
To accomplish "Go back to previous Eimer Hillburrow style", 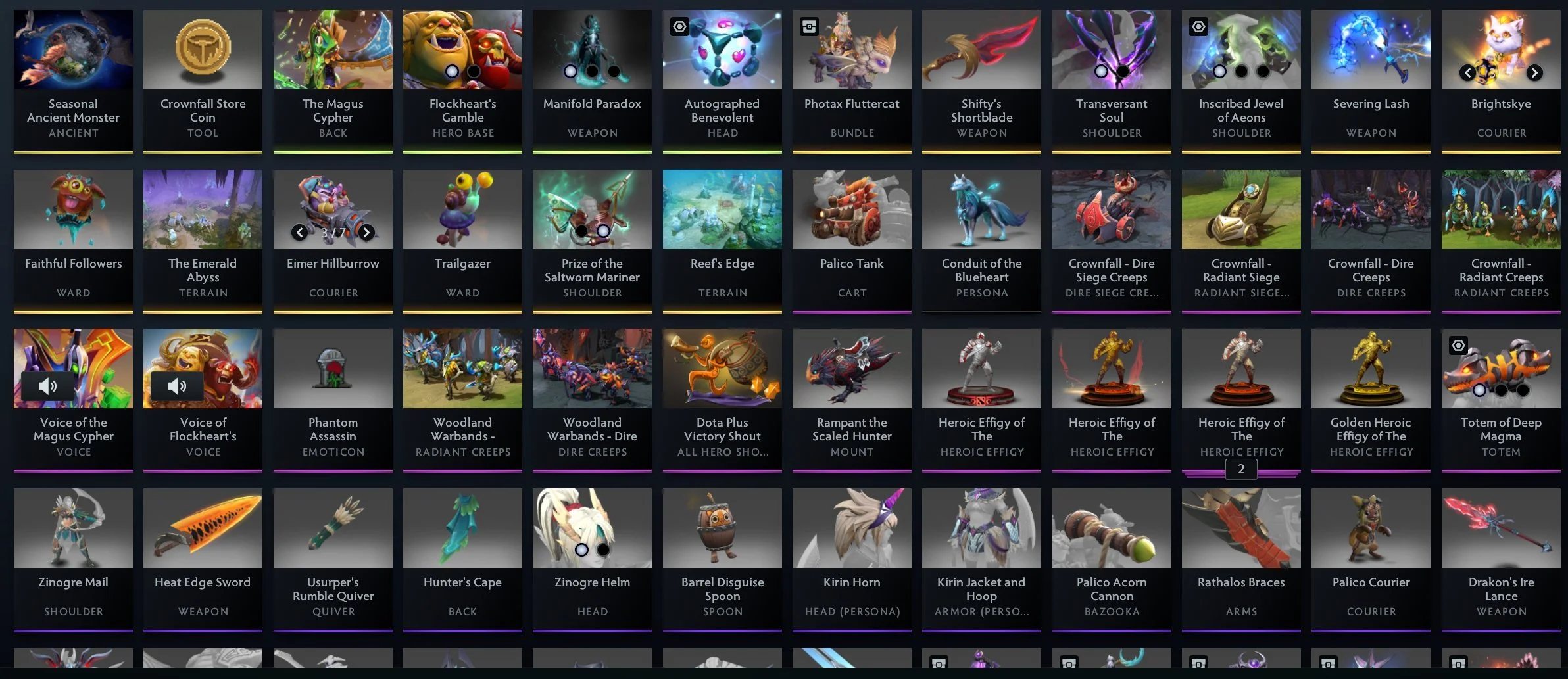I will click(299, 232).
